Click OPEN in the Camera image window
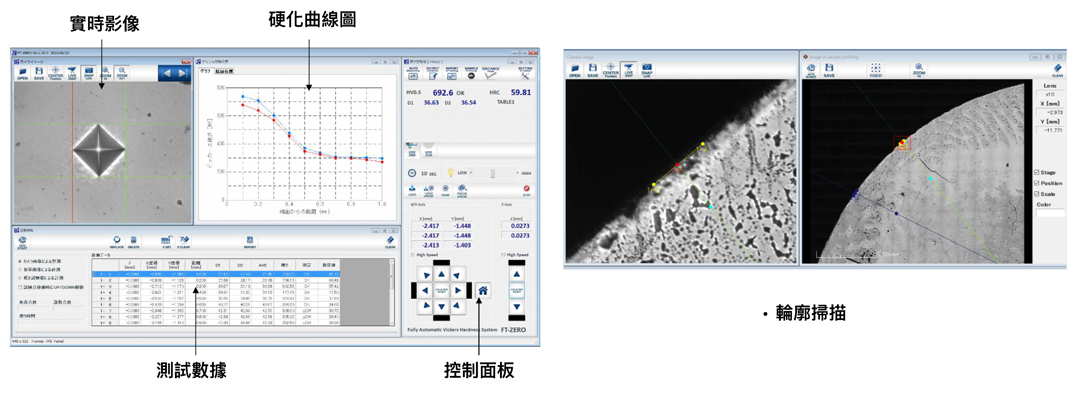Image resolution: width=1080 pixels, height=394 pixels. [x=574, y=70]
